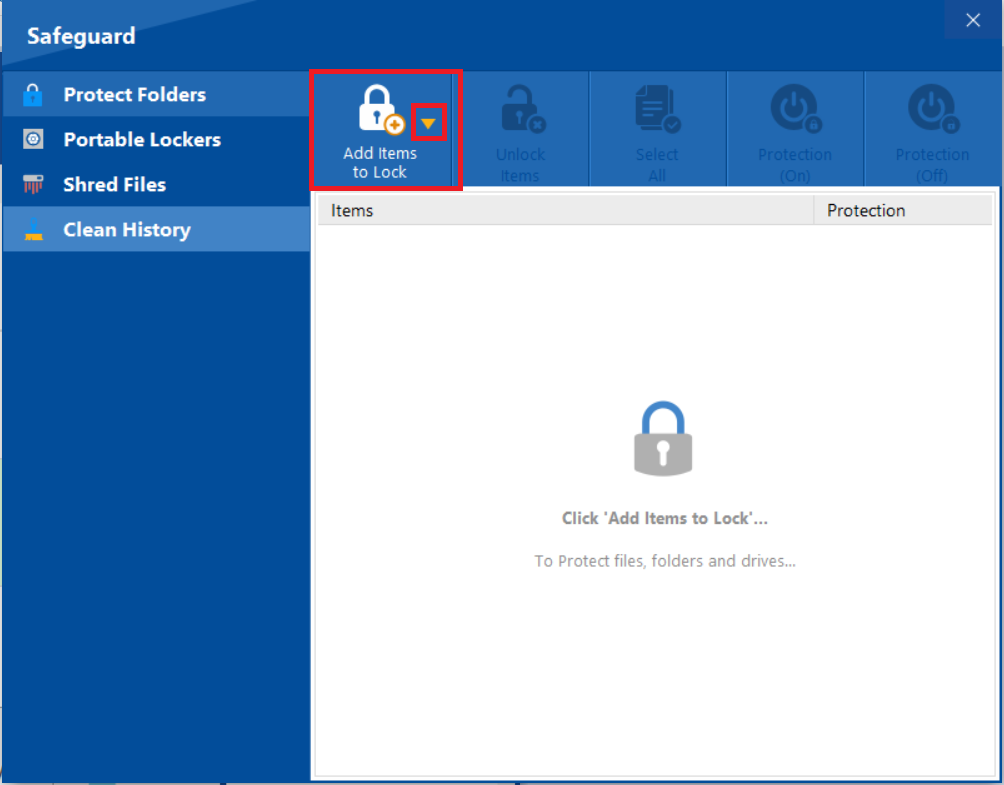Open the Clean History section
This screenshot has height=785, width=1004.
click(157, 229)
